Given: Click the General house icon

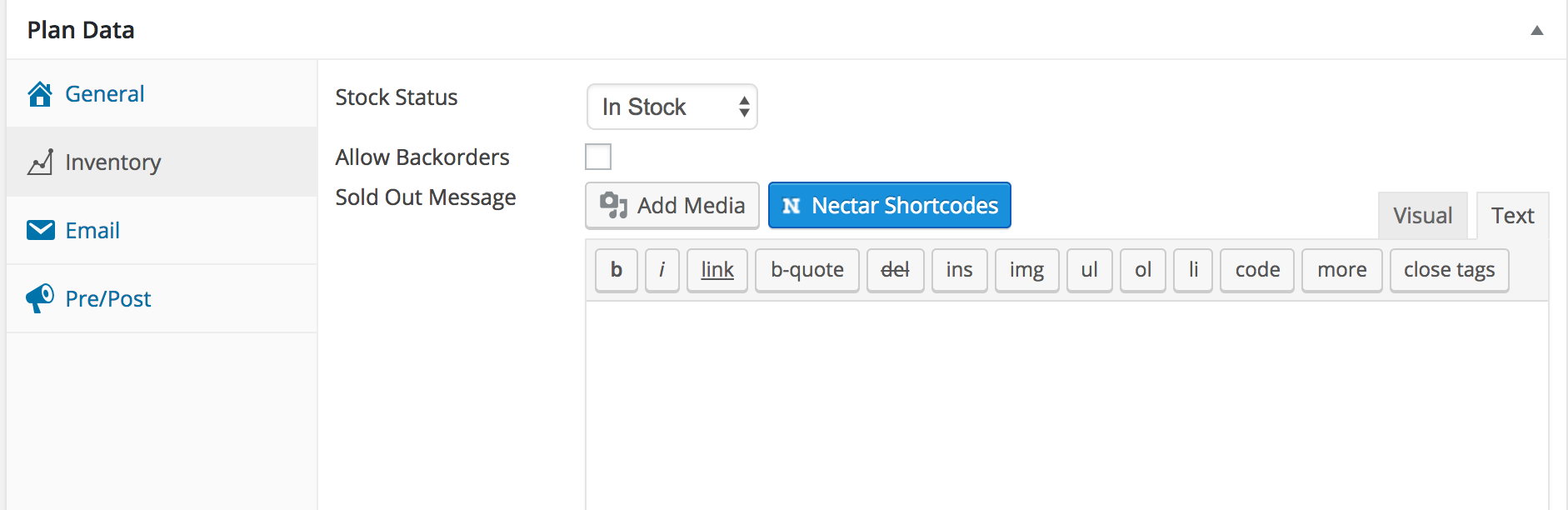Looking at the screenshot, I should pos(40,94).
